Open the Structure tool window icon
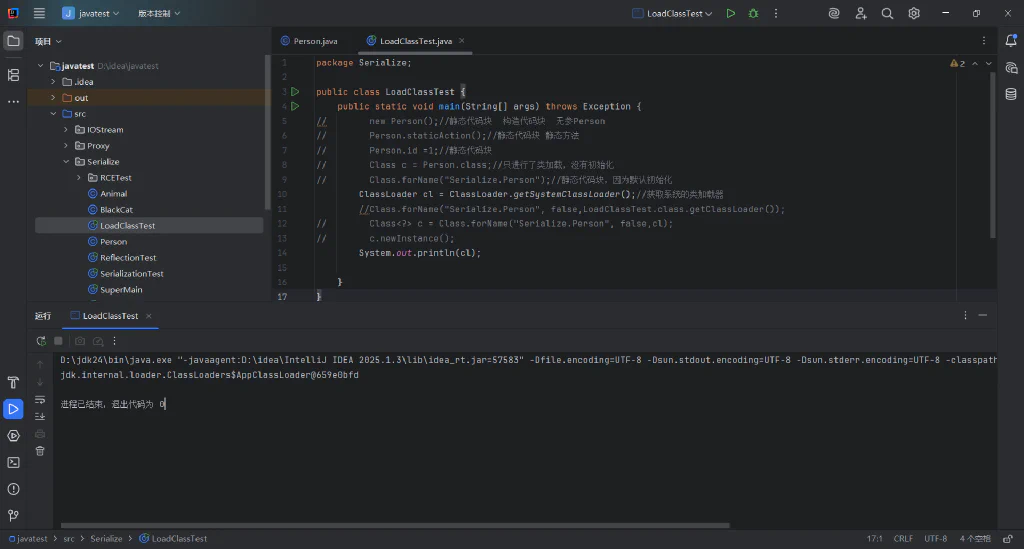Screen dimensions: 1024x549 pyautogui.click(x=13, y=75)
